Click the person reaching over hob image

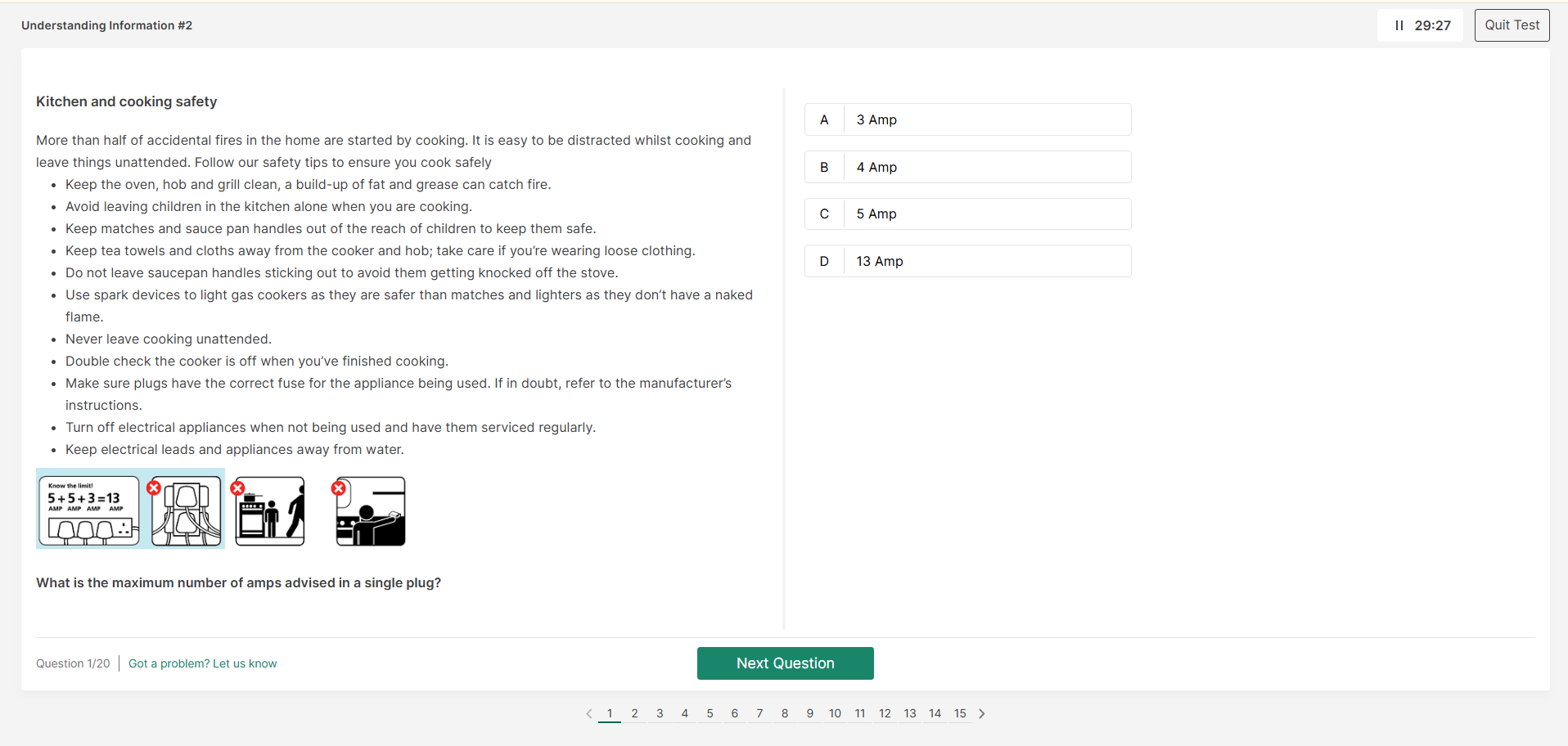(x=371, y=511)
